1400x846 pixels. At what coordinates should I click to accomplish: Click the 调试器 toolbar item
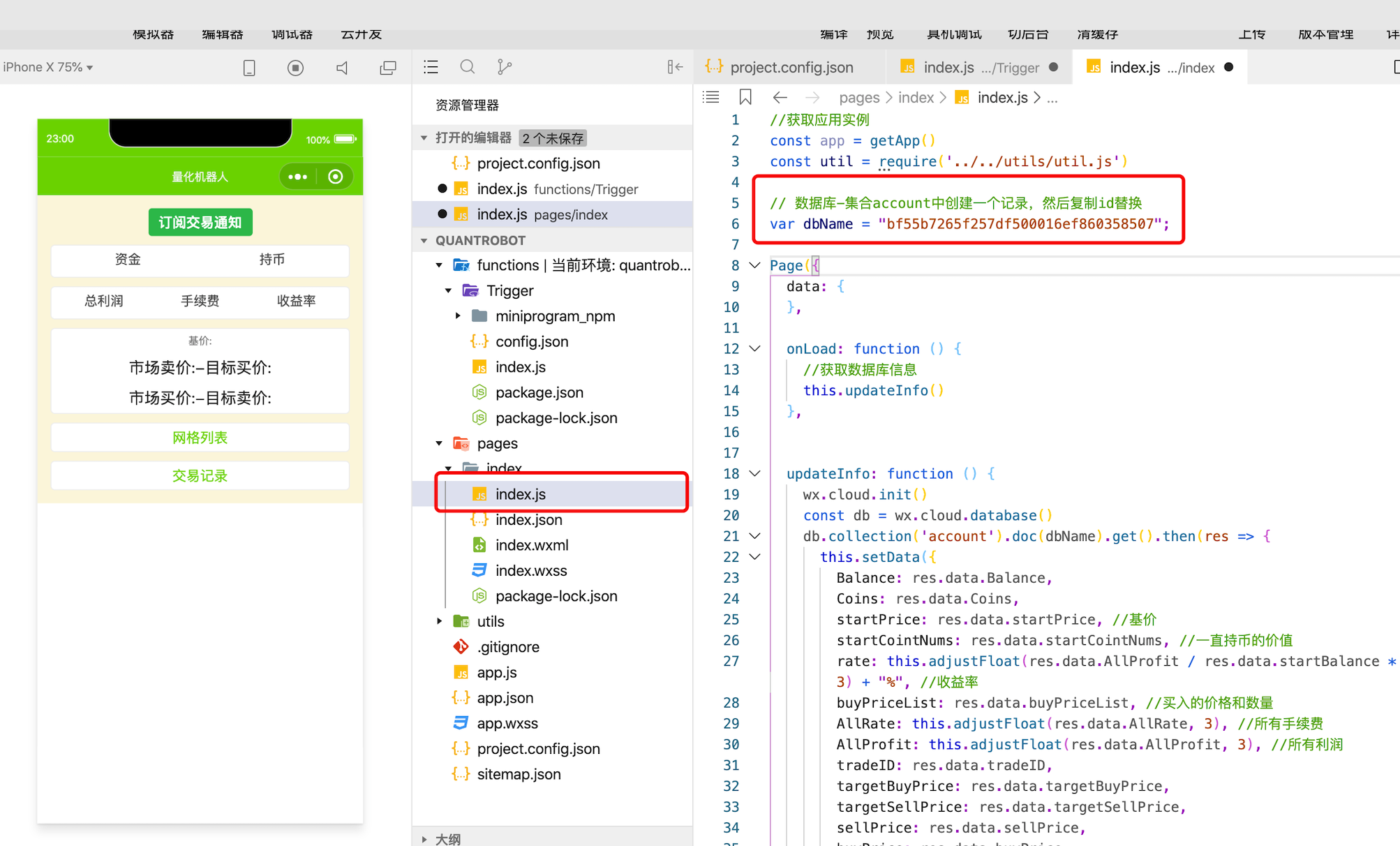292,34
